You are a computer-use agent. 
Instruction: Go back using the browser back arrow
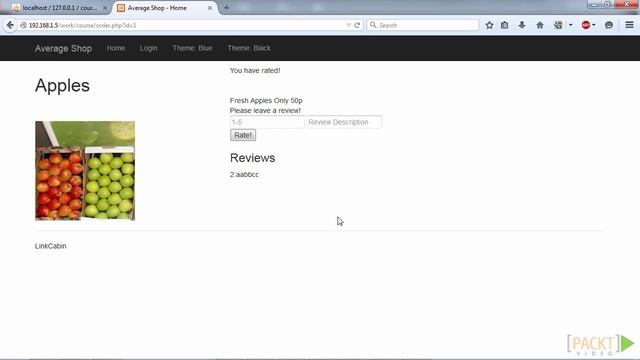[x=10, y=25]
